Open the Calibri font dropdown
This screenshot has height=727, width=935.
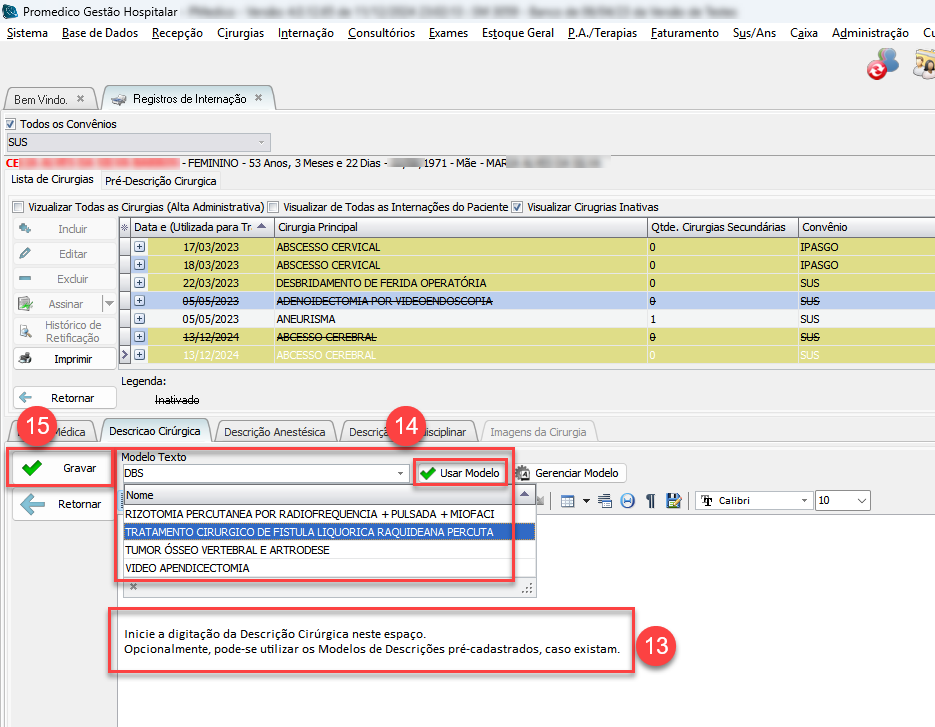point(804,501)
